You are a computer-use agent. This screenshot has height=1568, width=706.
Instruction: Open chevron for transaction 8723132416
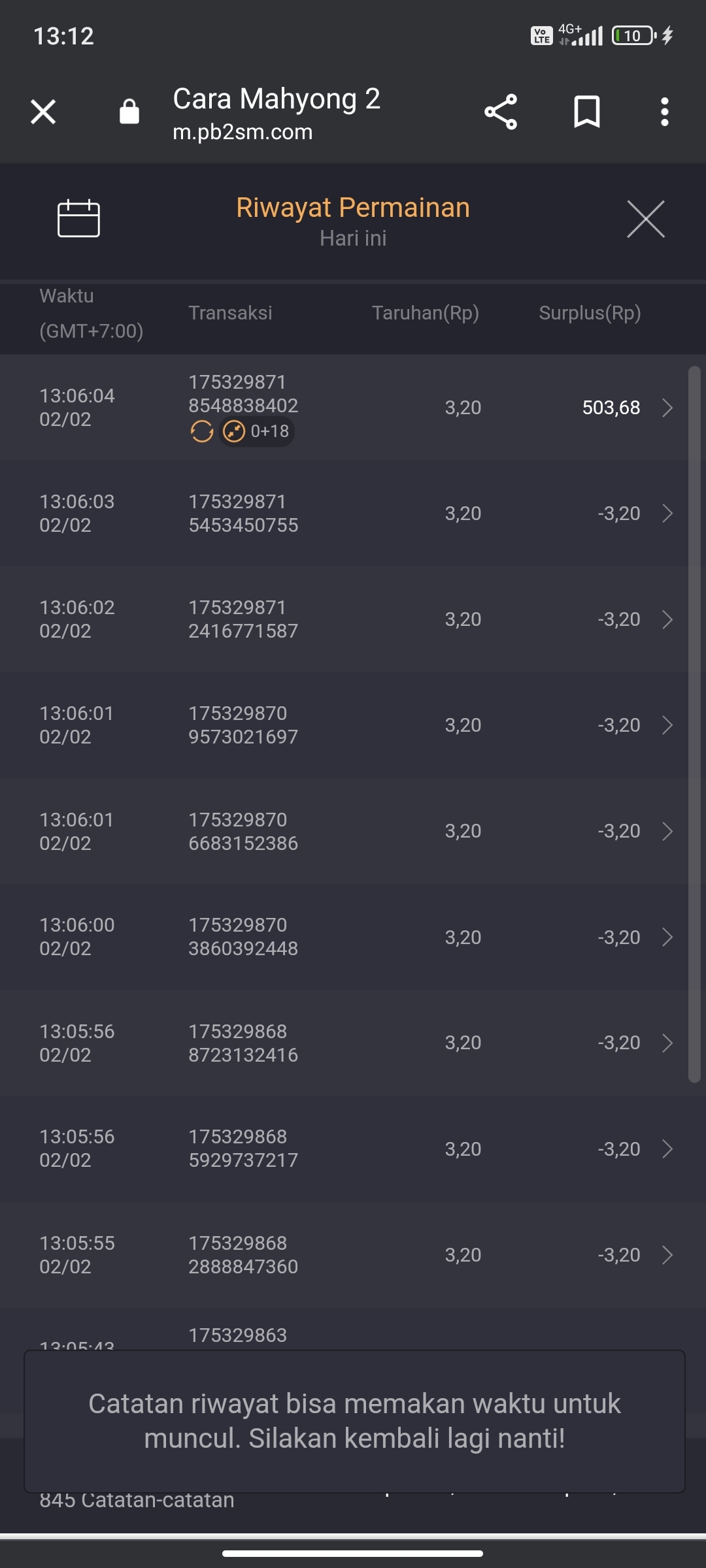pos(667,1043)
